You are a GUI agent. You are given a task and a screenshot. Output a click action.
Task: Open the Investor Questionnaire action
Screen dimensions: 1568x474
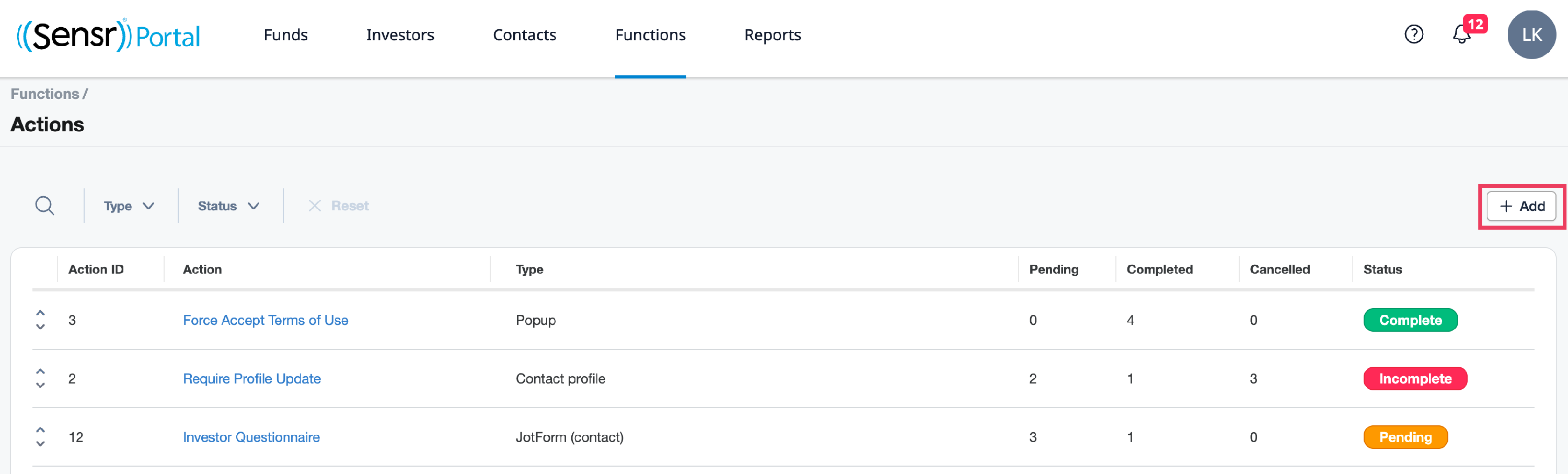click(x=251, y=437)
